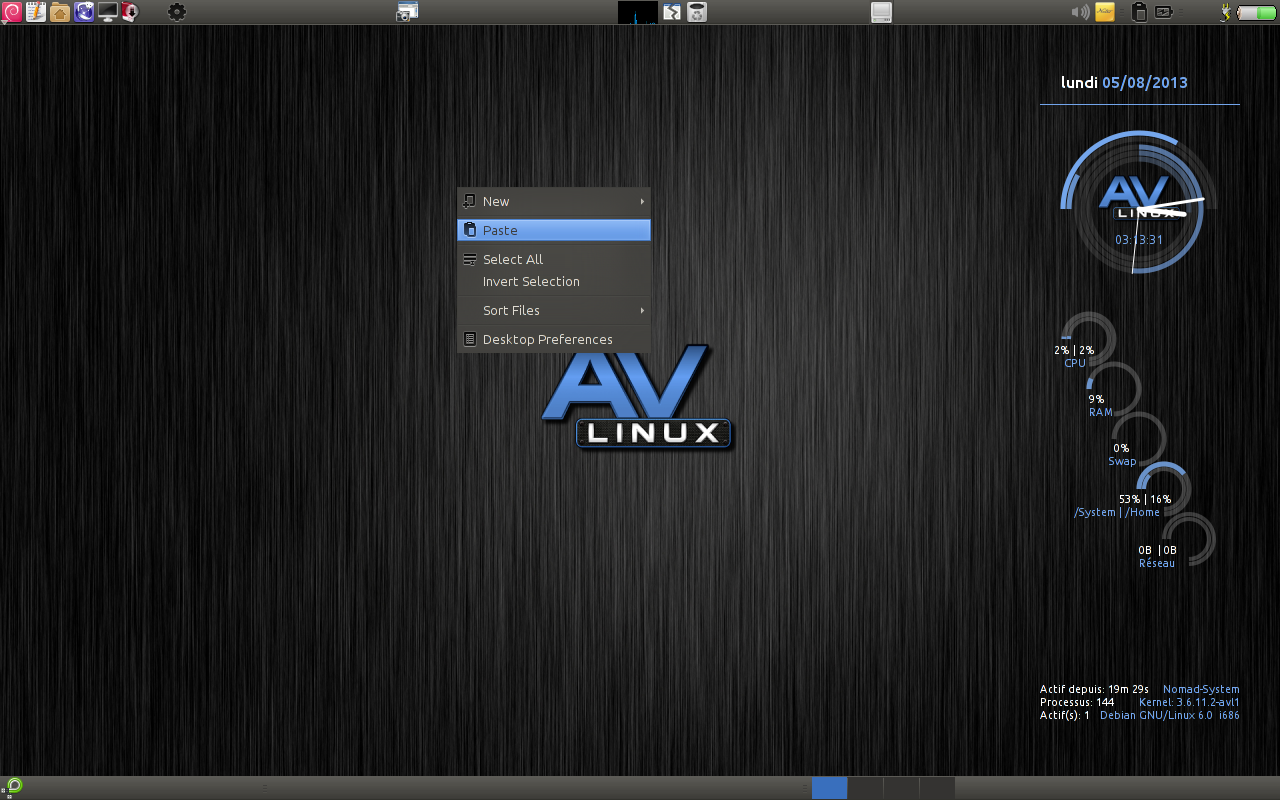Click the Debian GNU/Linux 6.0 text
The height and width of the screenshot is (800, 1280).
tap(1156, 716)
